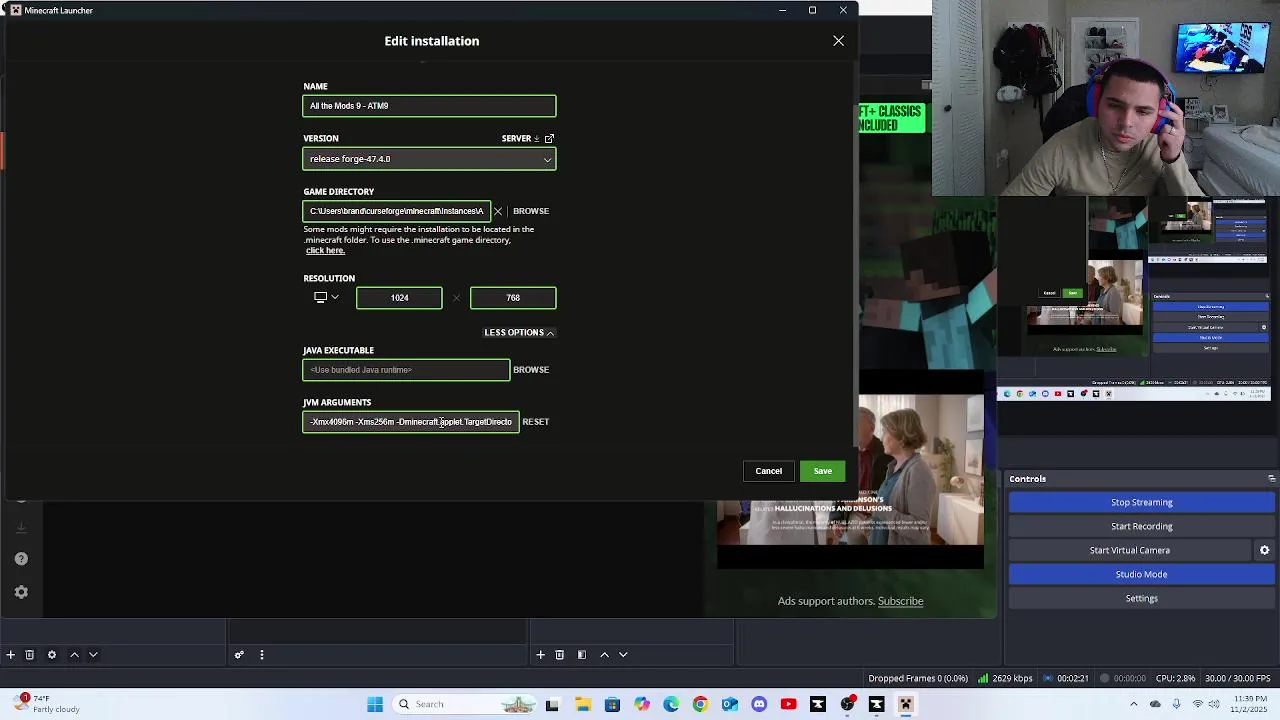1280x720 pixels.
Task: Click the Controls dock options icon
Action: 1271,479
